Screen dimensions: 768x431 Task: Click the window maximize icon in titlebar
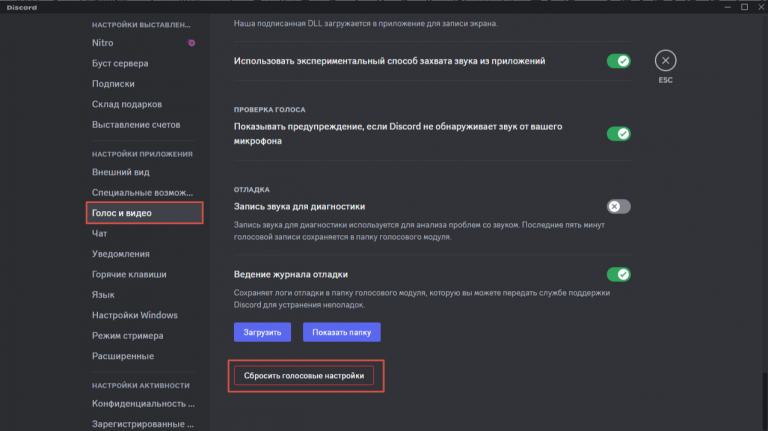pos(743,7)
